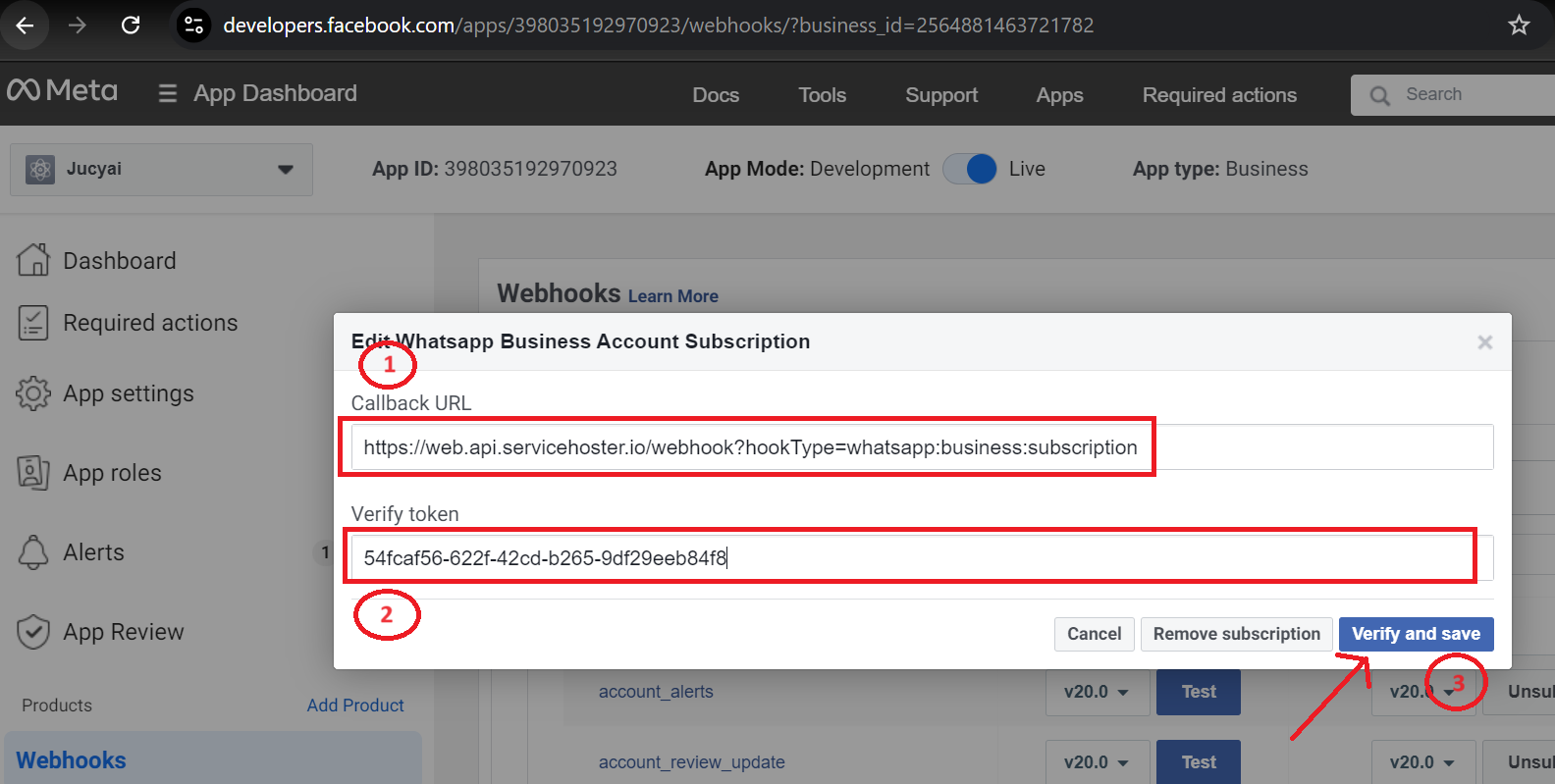The height and width of the screenshot is (784, 1555).
Task: Click the App Dashboard title
Action: [x=275, y=93]
